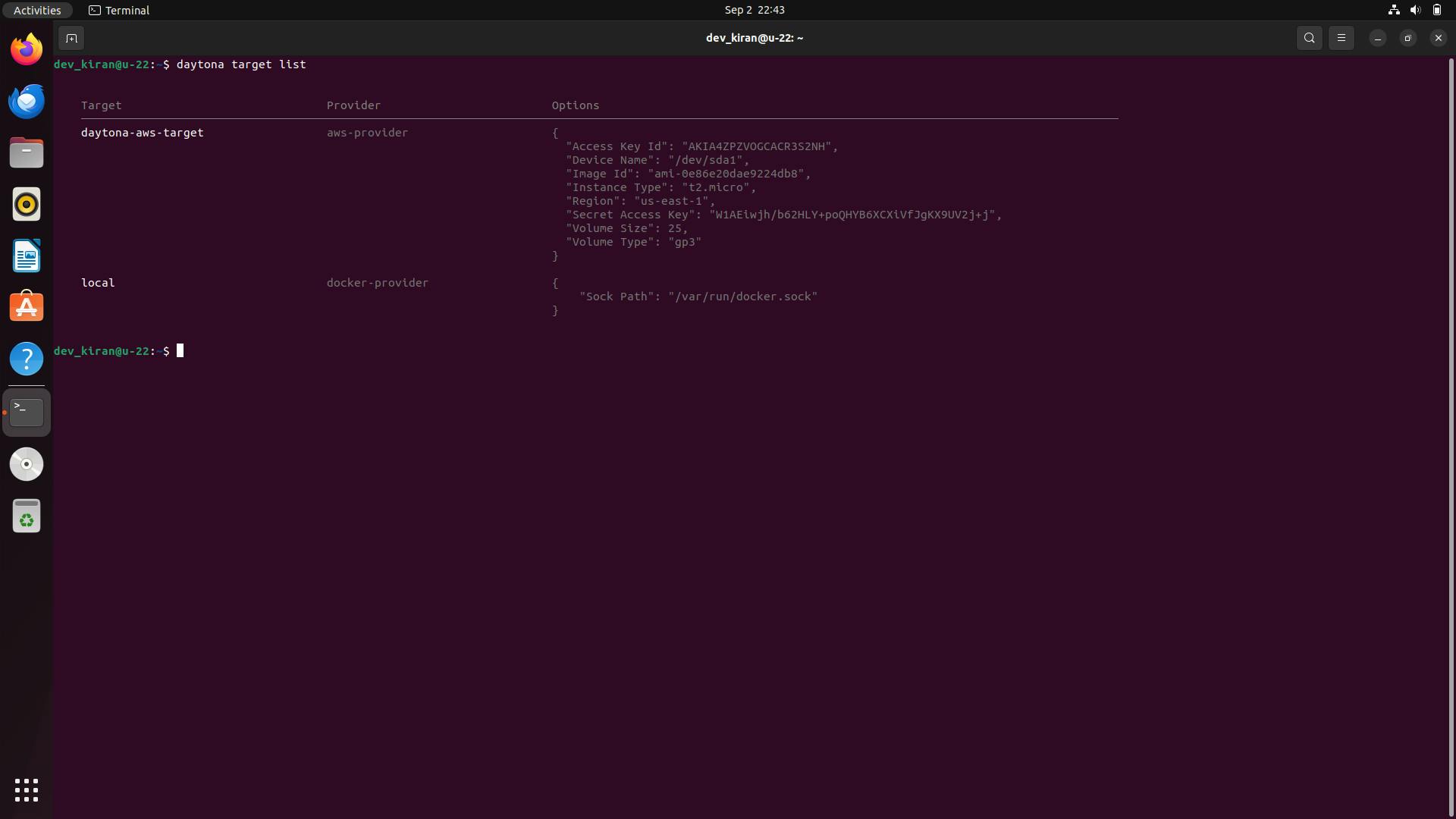Open the Help icon in dock
The image size is (1456, 819).
(x=27, y=359)
